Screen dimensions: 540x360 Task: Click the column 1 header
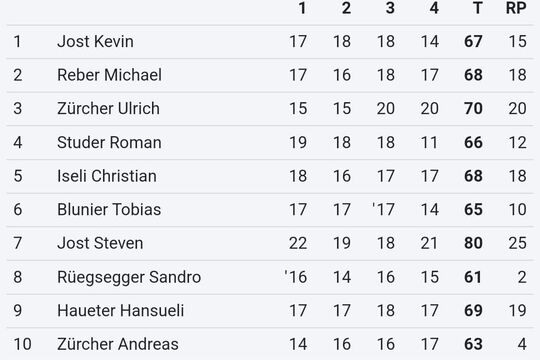pos(302,8)
